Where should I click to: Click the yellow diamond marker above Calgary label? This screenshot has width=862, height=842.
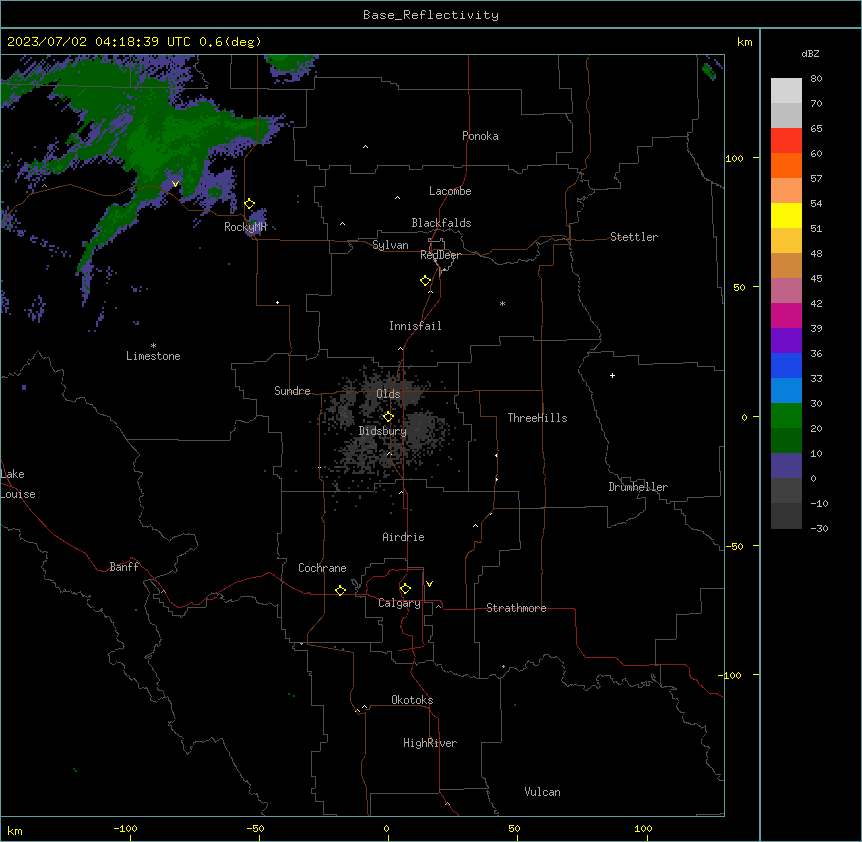(405, 589)
